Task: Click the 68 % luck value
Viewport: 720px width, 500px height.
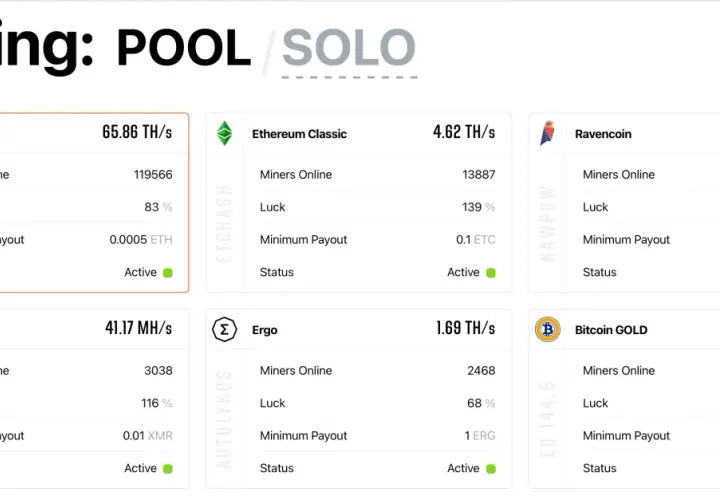Action: (481, 403)
